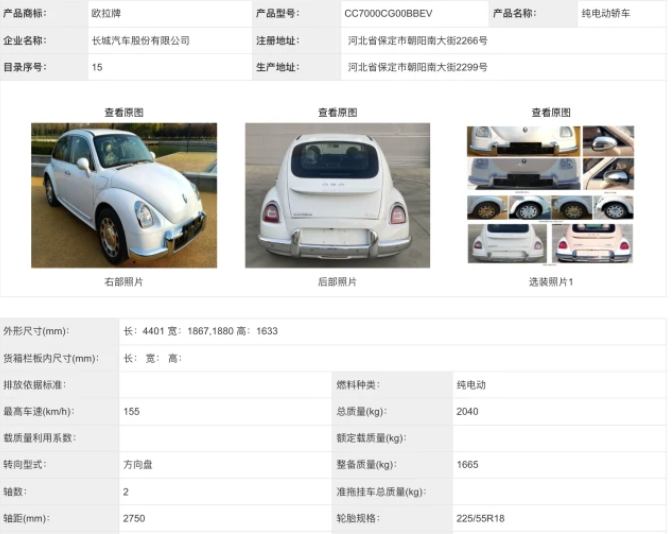This screenshot has width=672, height=534.
Task: Select the product name 纯电动轿车
Action: pos(606,14)
